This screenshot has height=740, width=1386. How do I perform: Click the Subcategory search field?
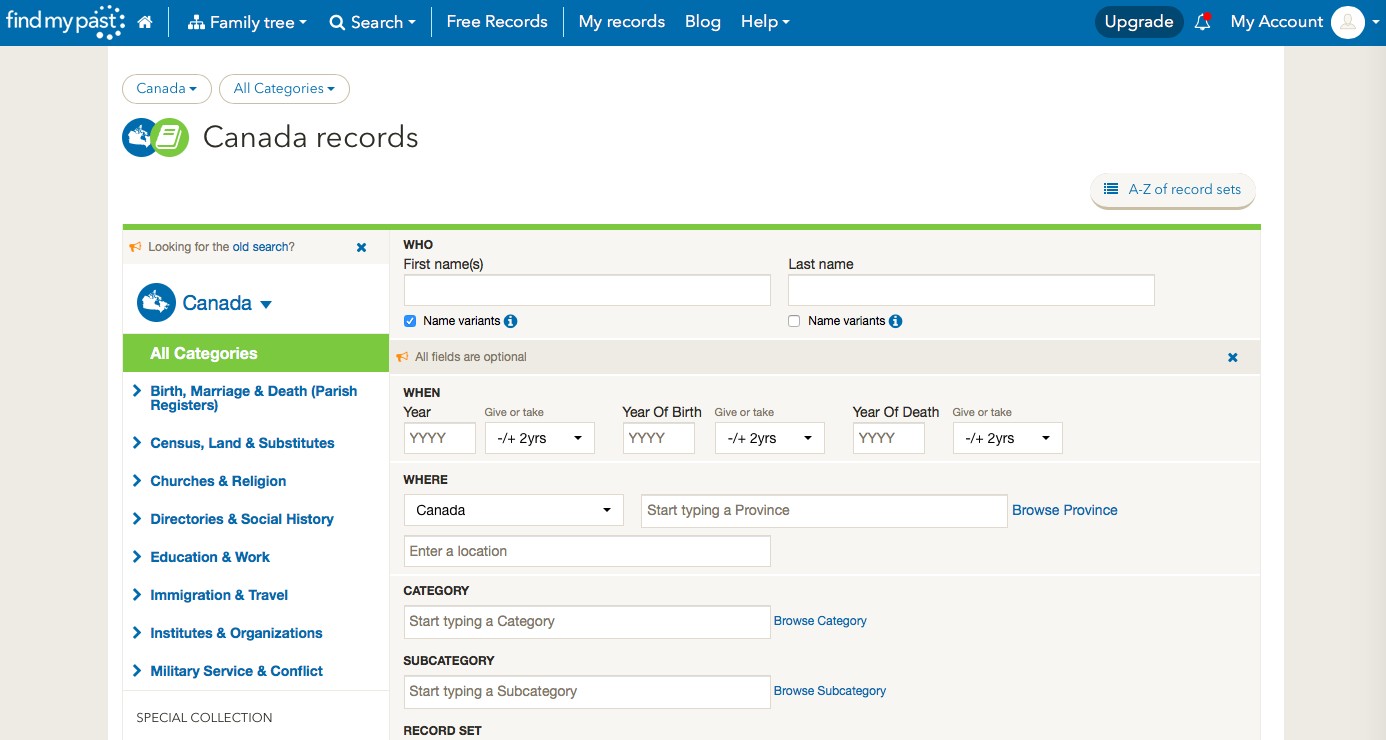click(587, 691)
